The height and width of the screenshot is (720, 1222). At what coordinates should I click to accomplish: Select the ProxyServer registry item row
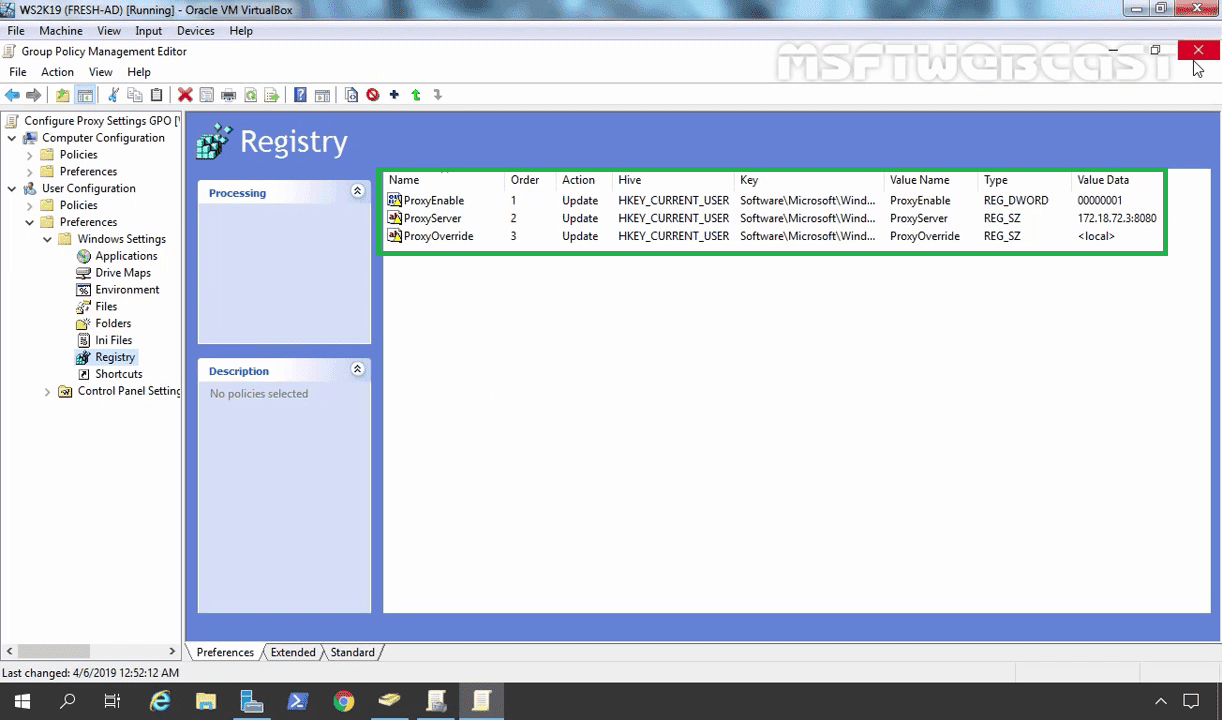773,218
